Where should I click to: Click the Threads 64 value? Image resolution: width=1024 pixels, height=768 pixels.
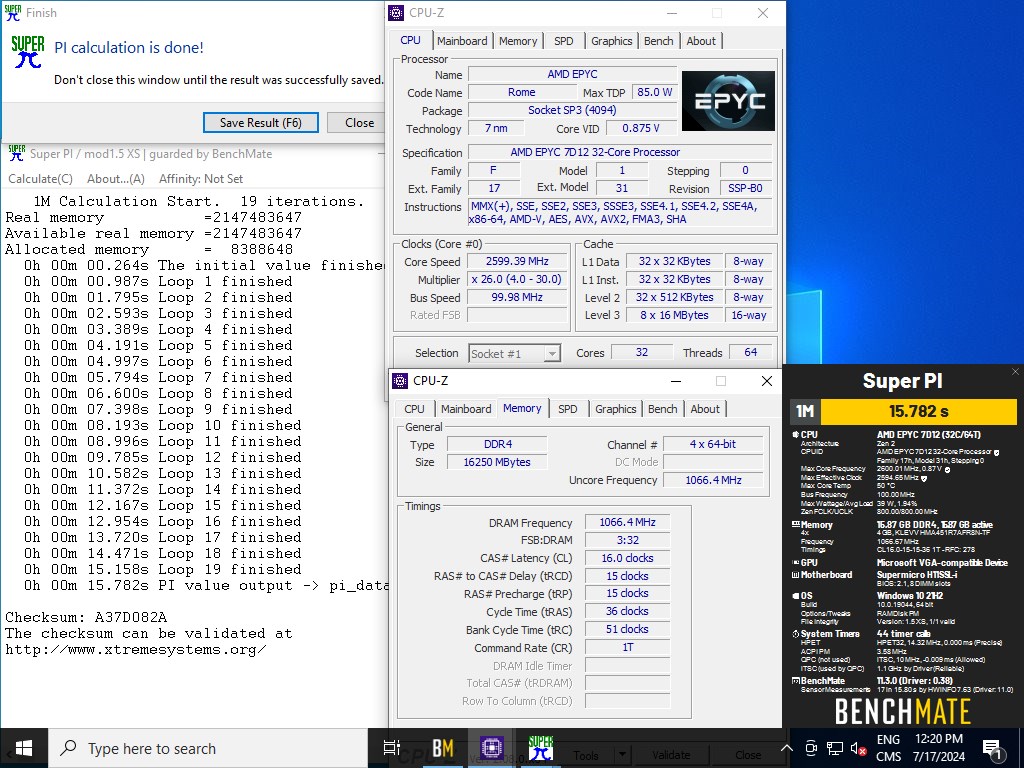[x=750, y=353]
